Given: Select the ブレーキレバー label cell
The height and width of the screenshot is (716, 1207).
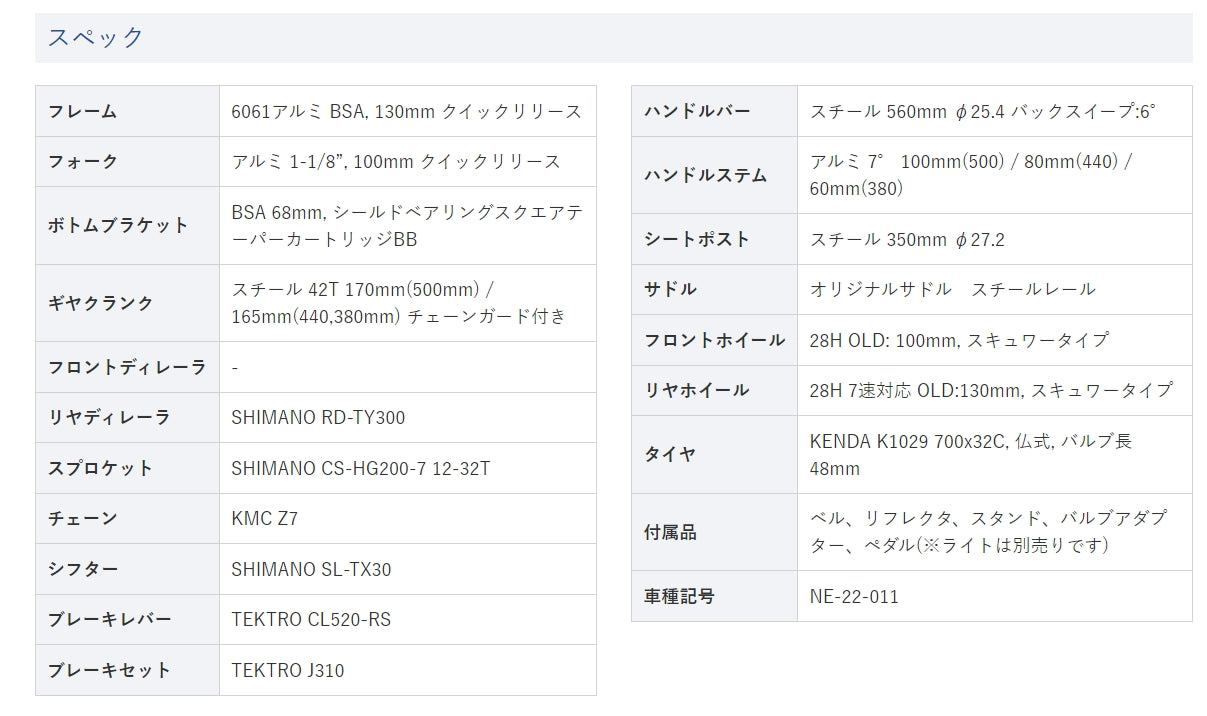Looking at the screenshot, I should (127, 619).
